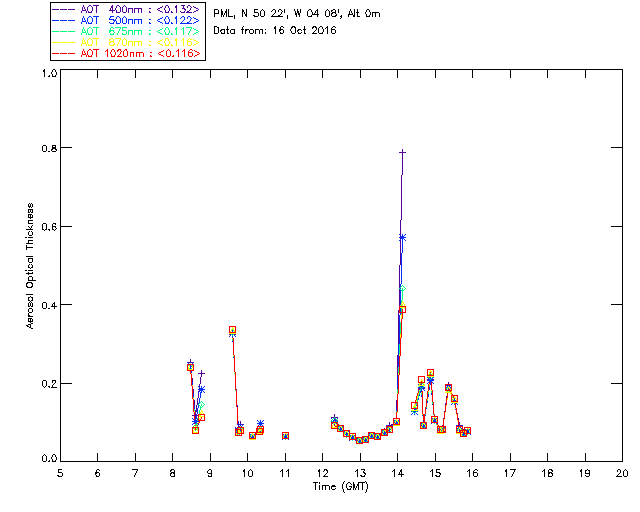The image size is (640, 512).
Task: Click the AOT 870nm yellow legend entry
Action: (127, 42)
